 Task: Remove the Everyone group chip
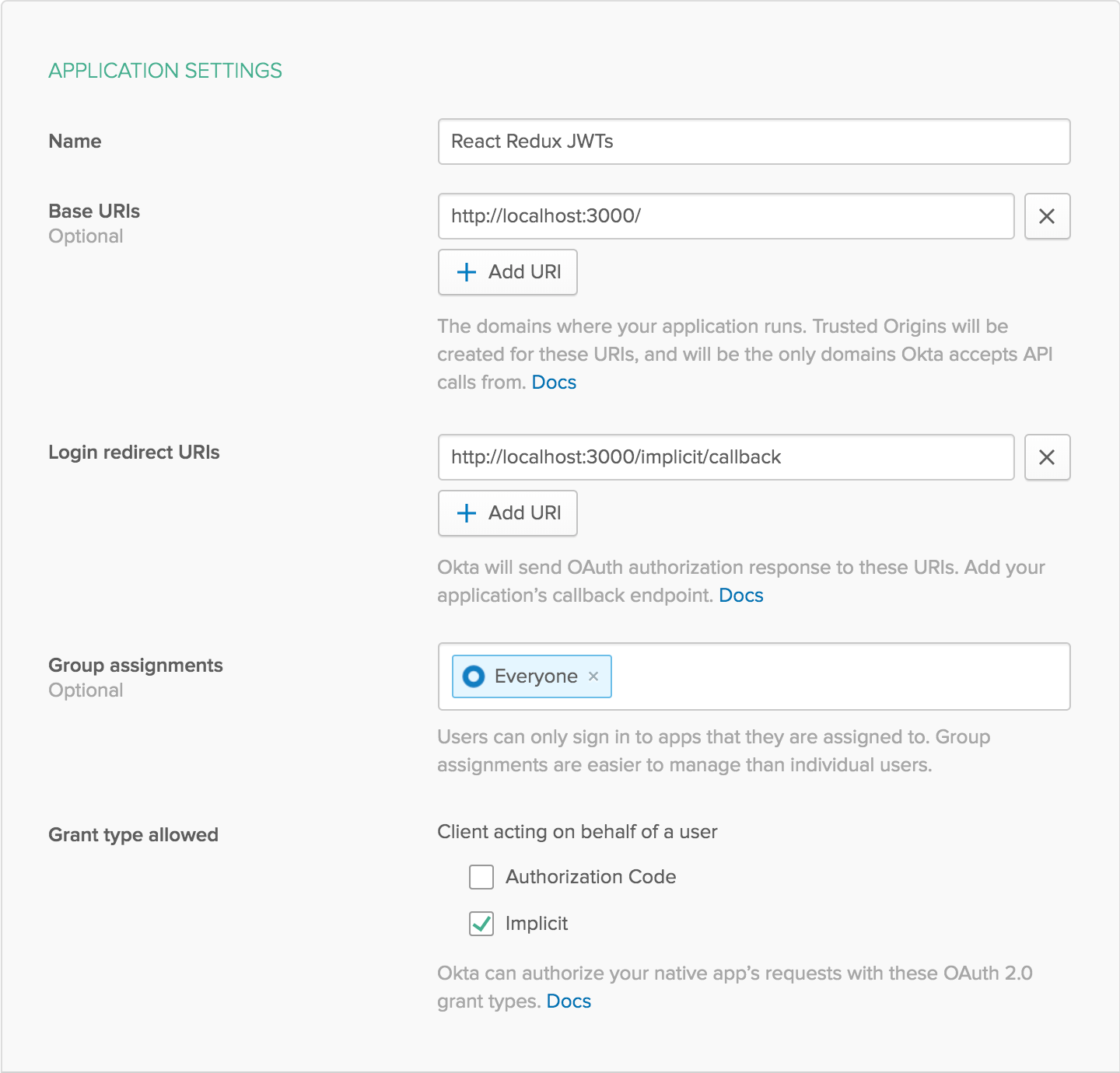point(593,676)
